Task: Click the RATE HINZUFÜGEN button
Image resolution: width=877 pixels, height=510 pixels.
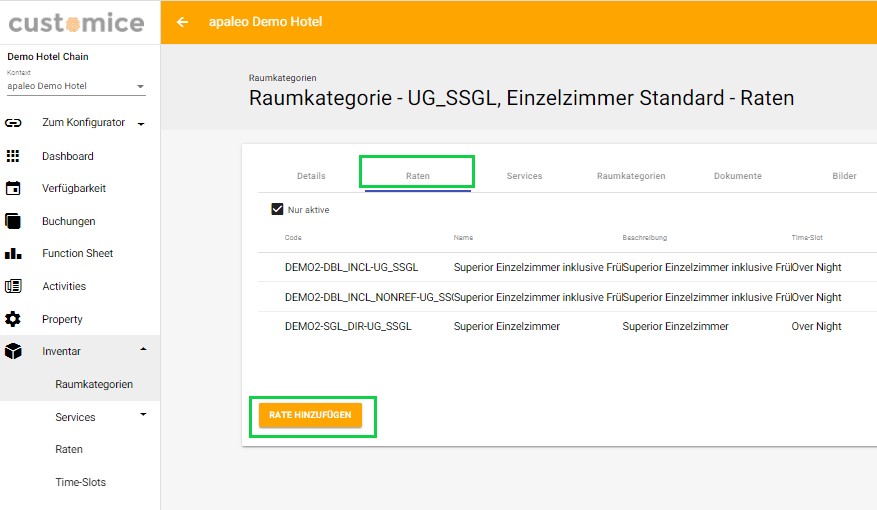Action: click(x=310, y=415)
